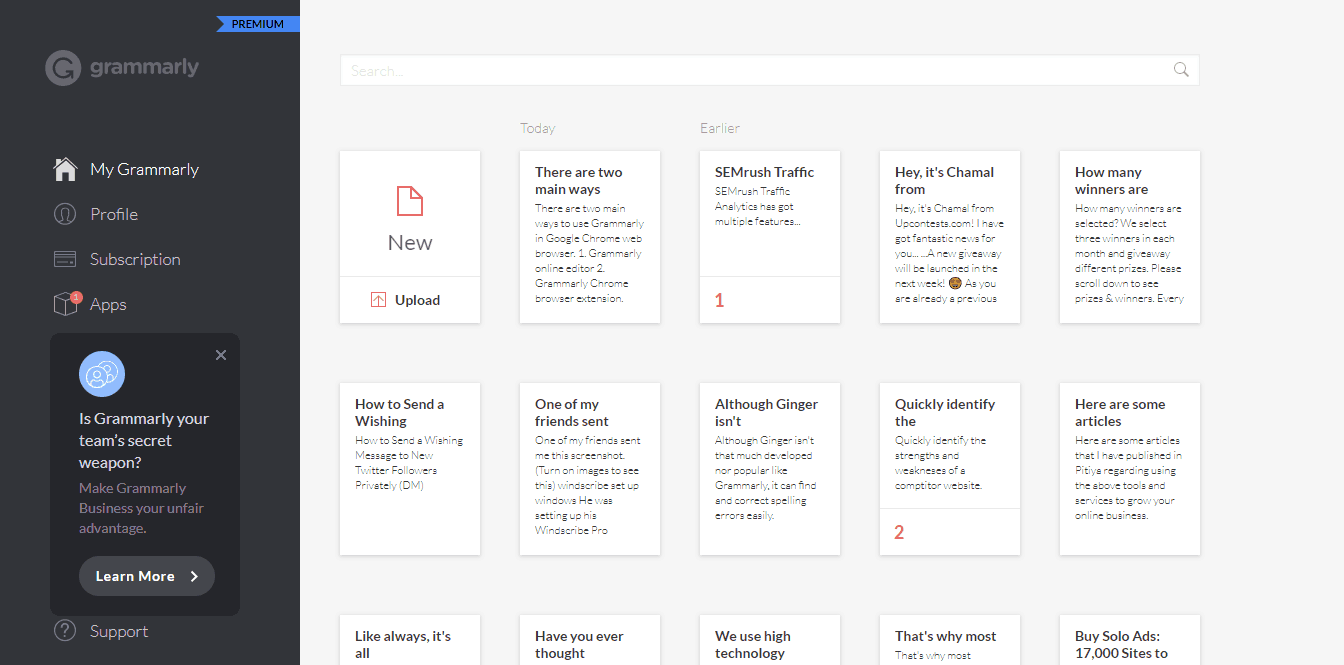Open 'Here are some articles' document
This screenshot has width=1344, height=665.
(1130, 469)
